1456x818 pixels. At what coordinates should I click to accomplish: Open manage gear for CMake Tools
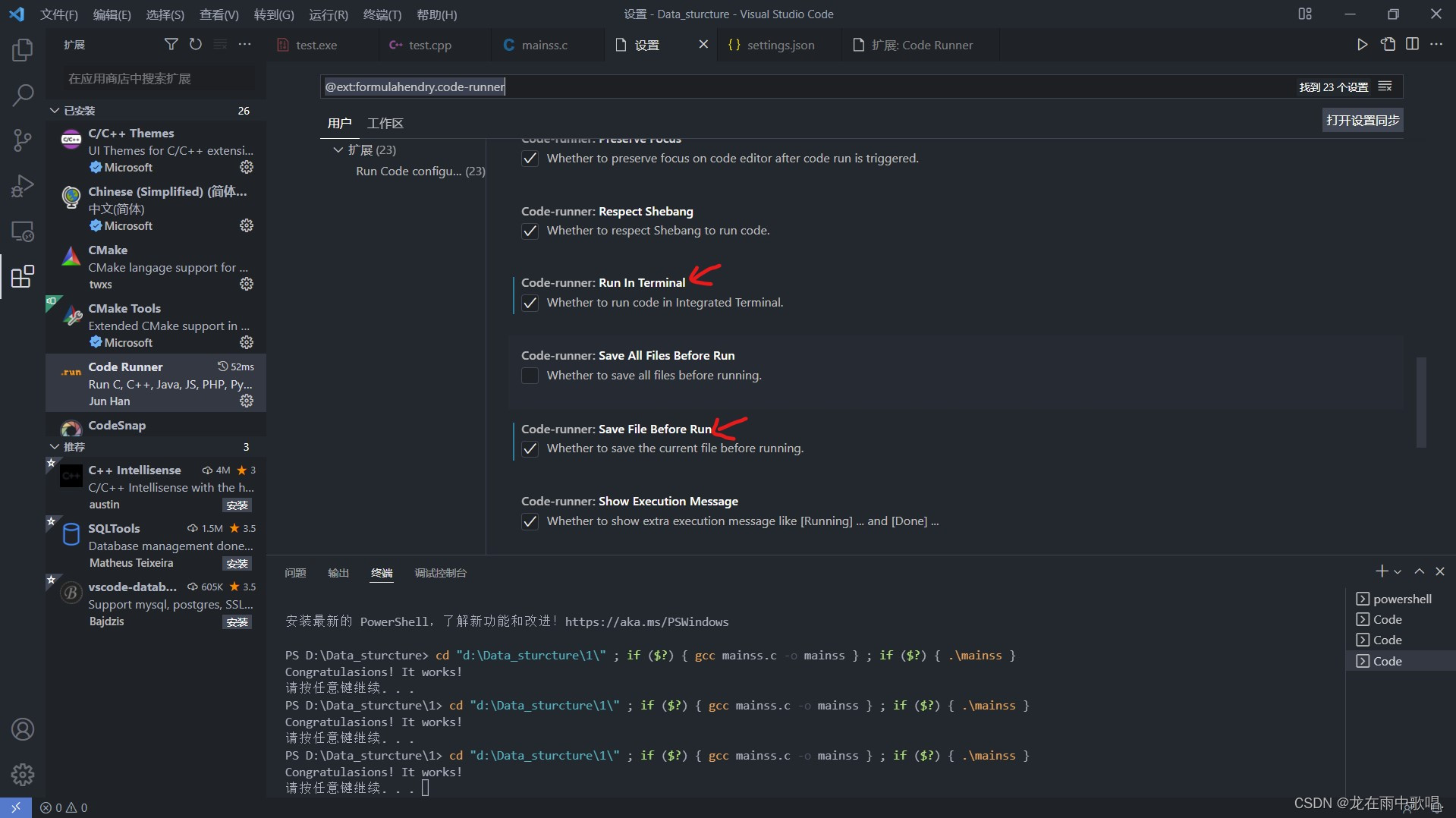(x=247, y=342)
